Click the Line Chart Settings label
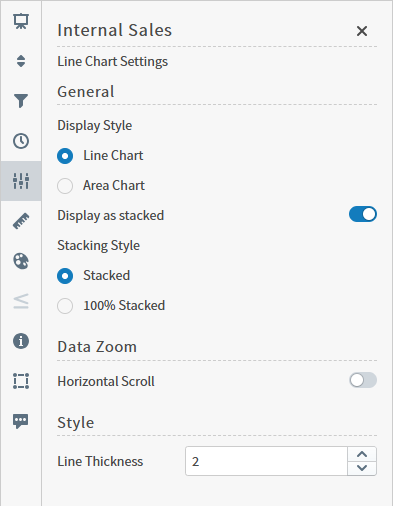Screen dimensions: 393x506 click(112, 62)
